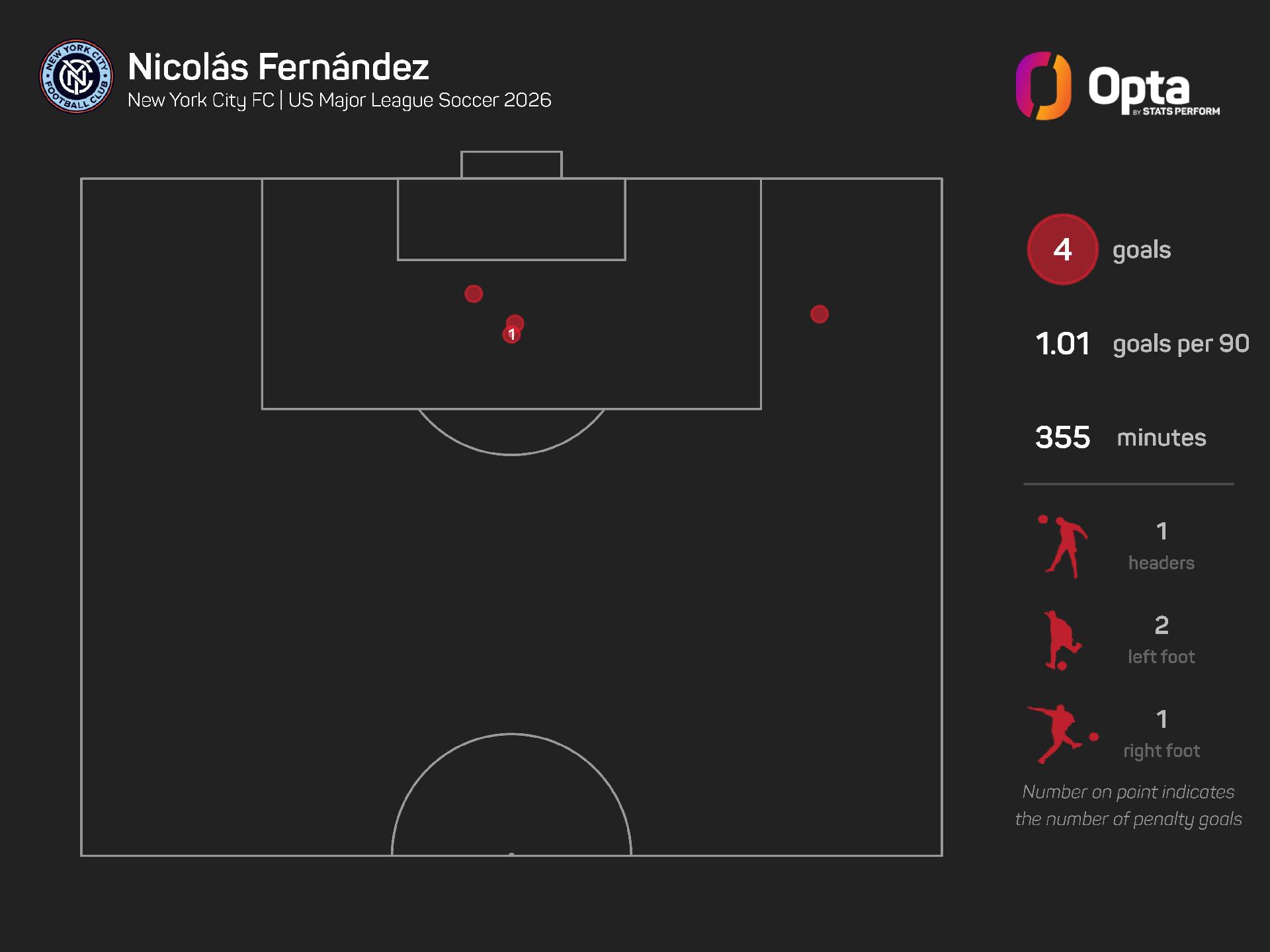The height and width of the screenshot is (952, 1270).
Task: Click the goal dot nearest the six-yard box
Action: click(474, 294)
